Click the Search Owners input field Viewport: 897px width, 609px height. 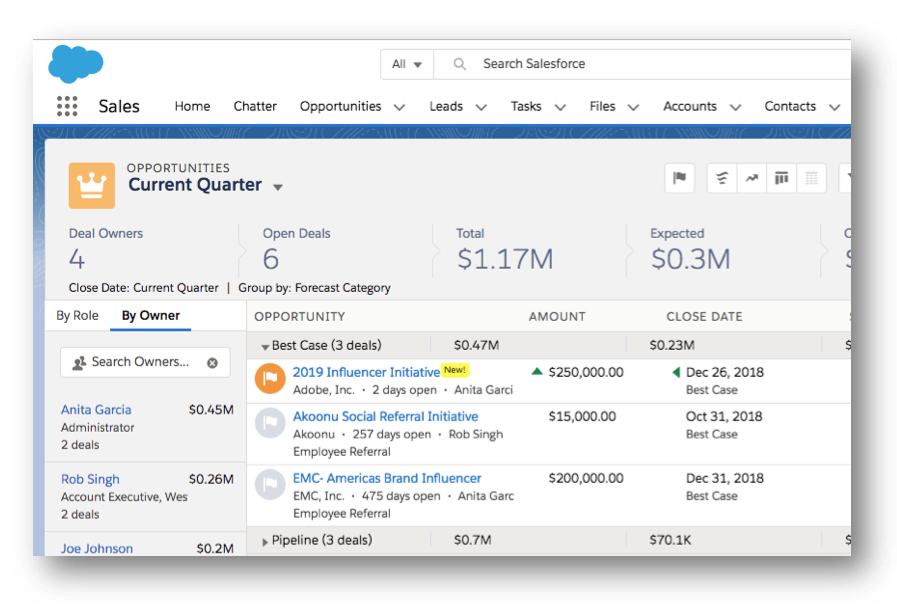[145, 363]
